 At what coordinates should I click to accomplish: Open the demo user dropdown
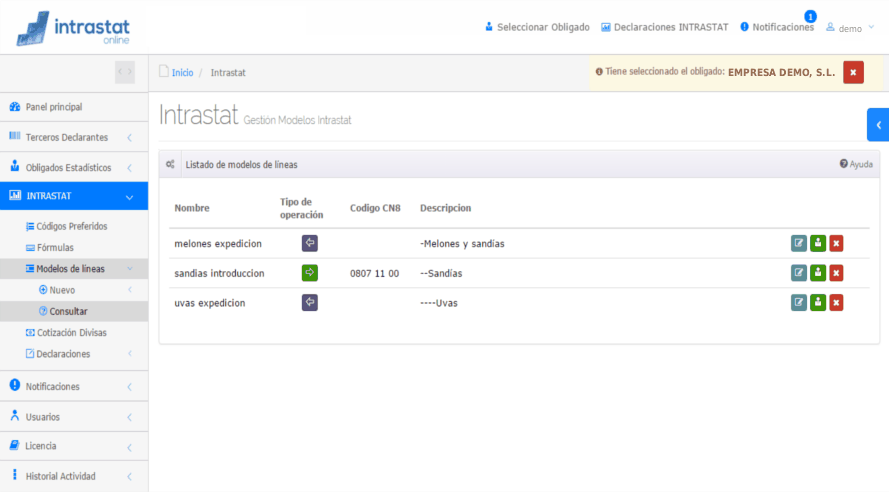point(850,28)
